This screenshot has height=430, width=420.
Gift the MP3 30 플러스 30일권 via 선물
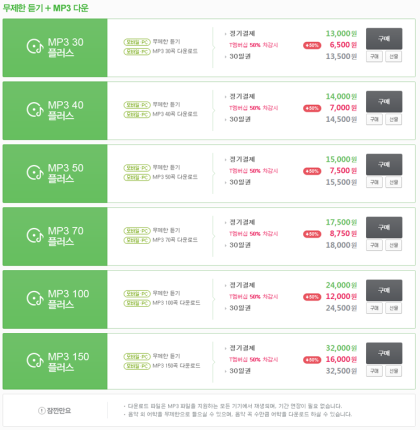(x=394, y=56)
